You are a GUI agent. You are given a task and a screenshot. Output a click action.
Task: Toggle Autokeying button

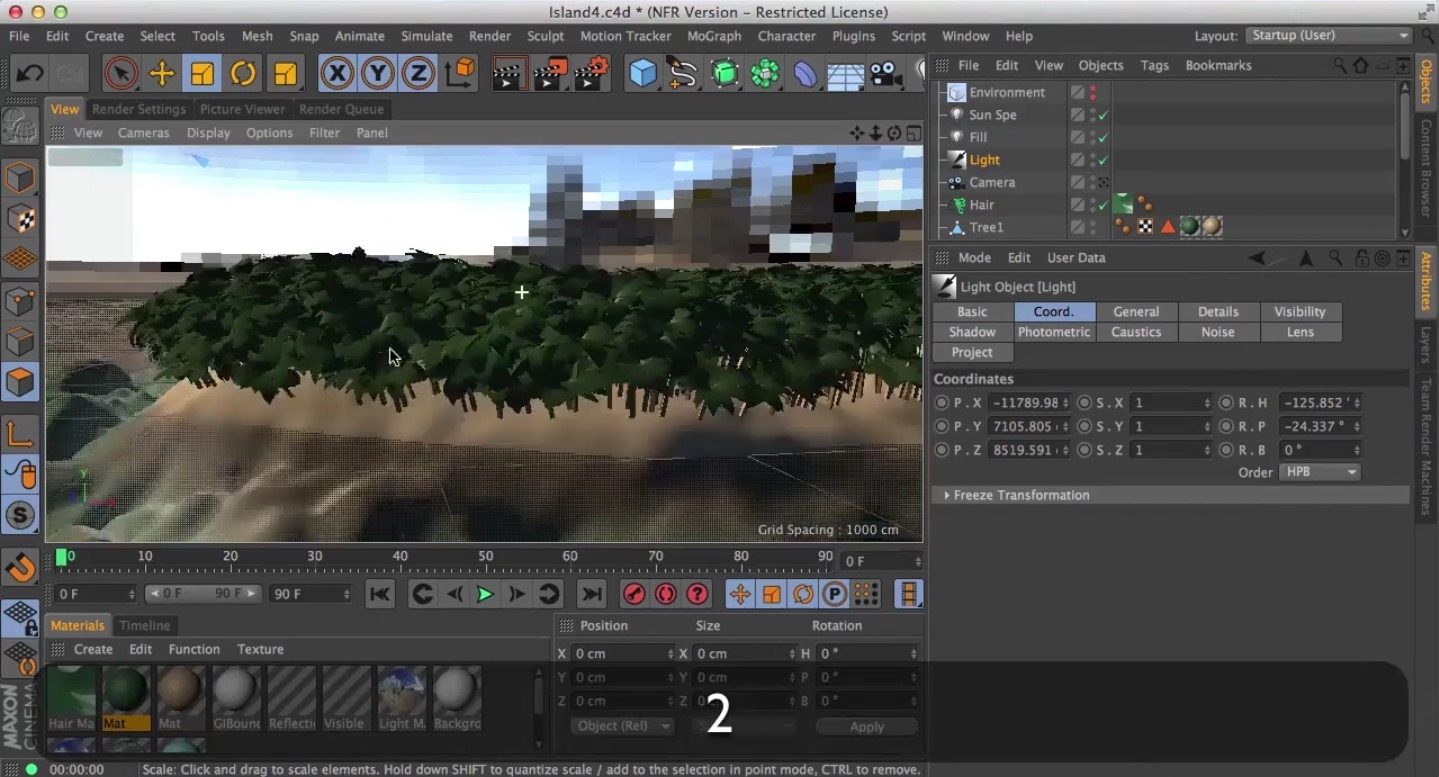pyautogui.click(x=666, y=594)
